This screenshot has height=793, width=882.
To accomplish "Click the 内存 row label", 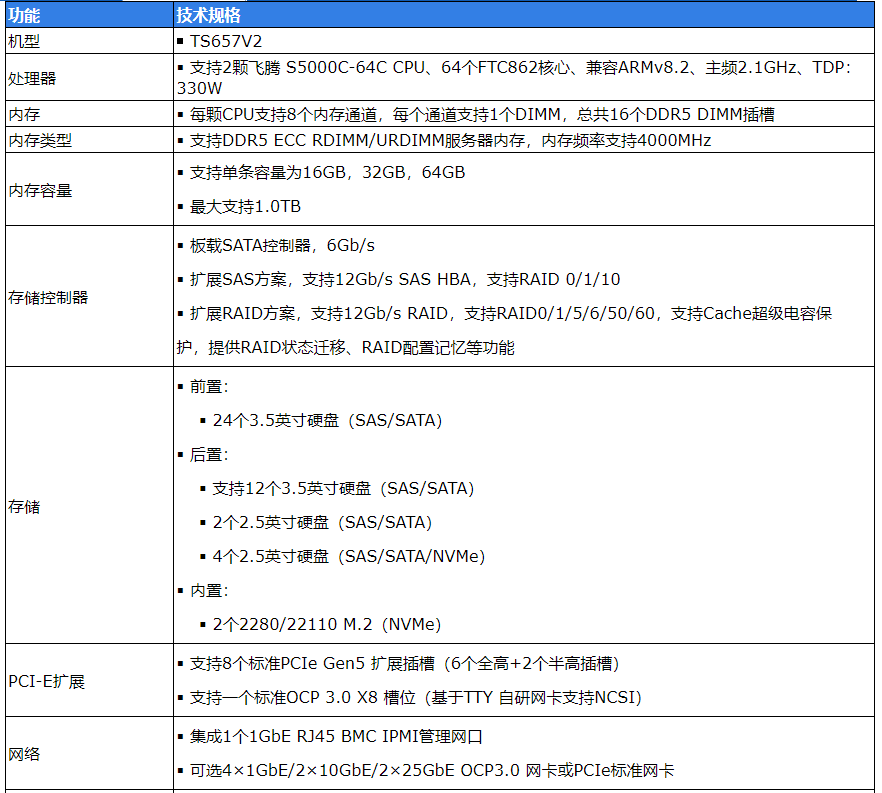I will (24, 114).
